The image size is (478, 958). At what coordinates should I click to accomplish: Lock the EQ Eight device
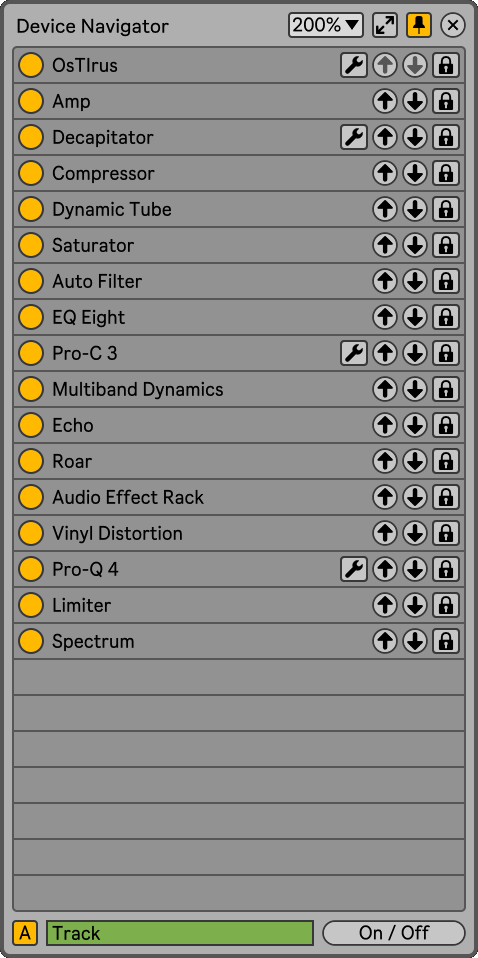tap(446, 317)
